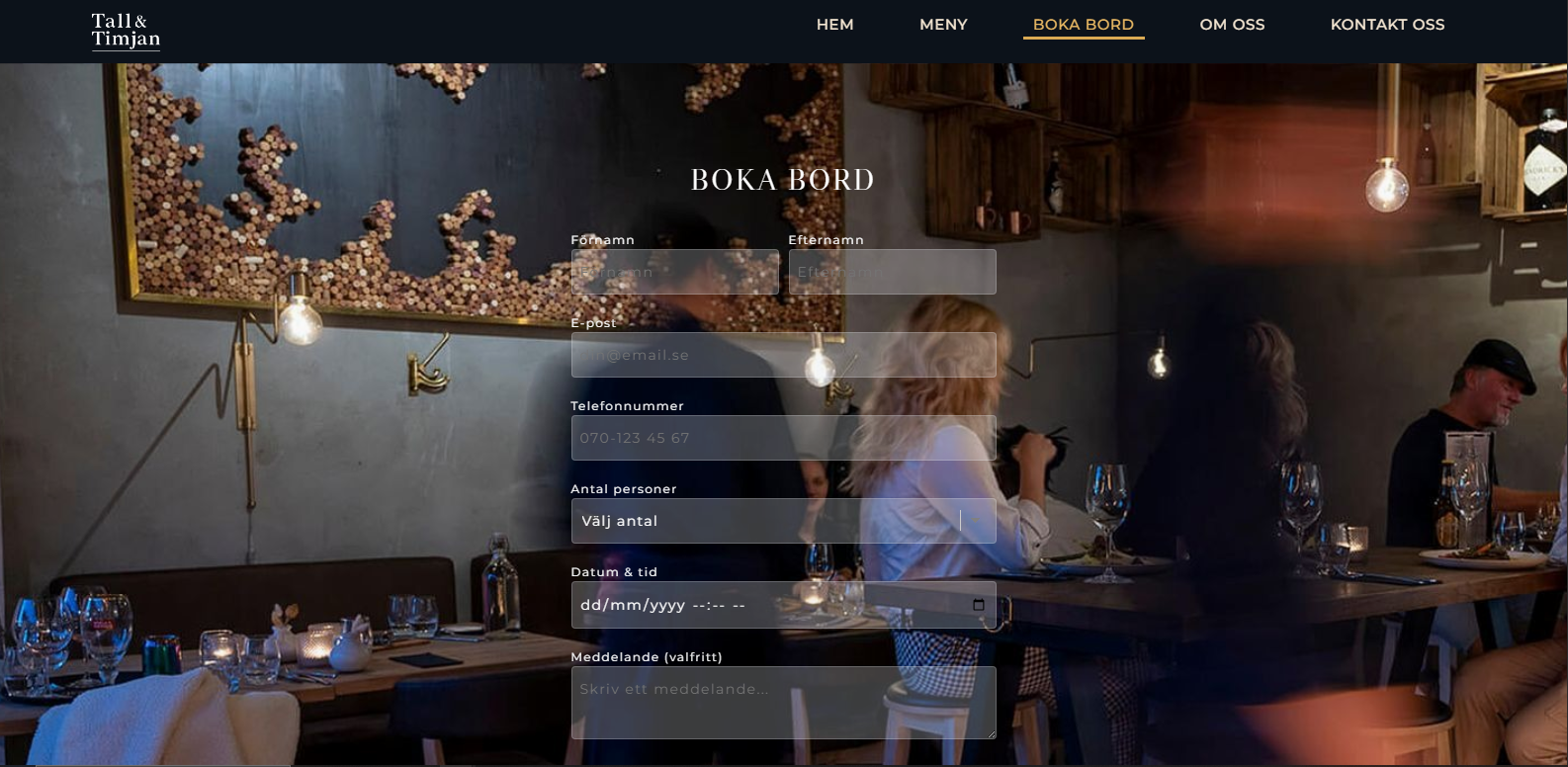This screenshot has width=1568, height=767.
Task: Visit the OM OSS page
Action: pos(1232,25)
